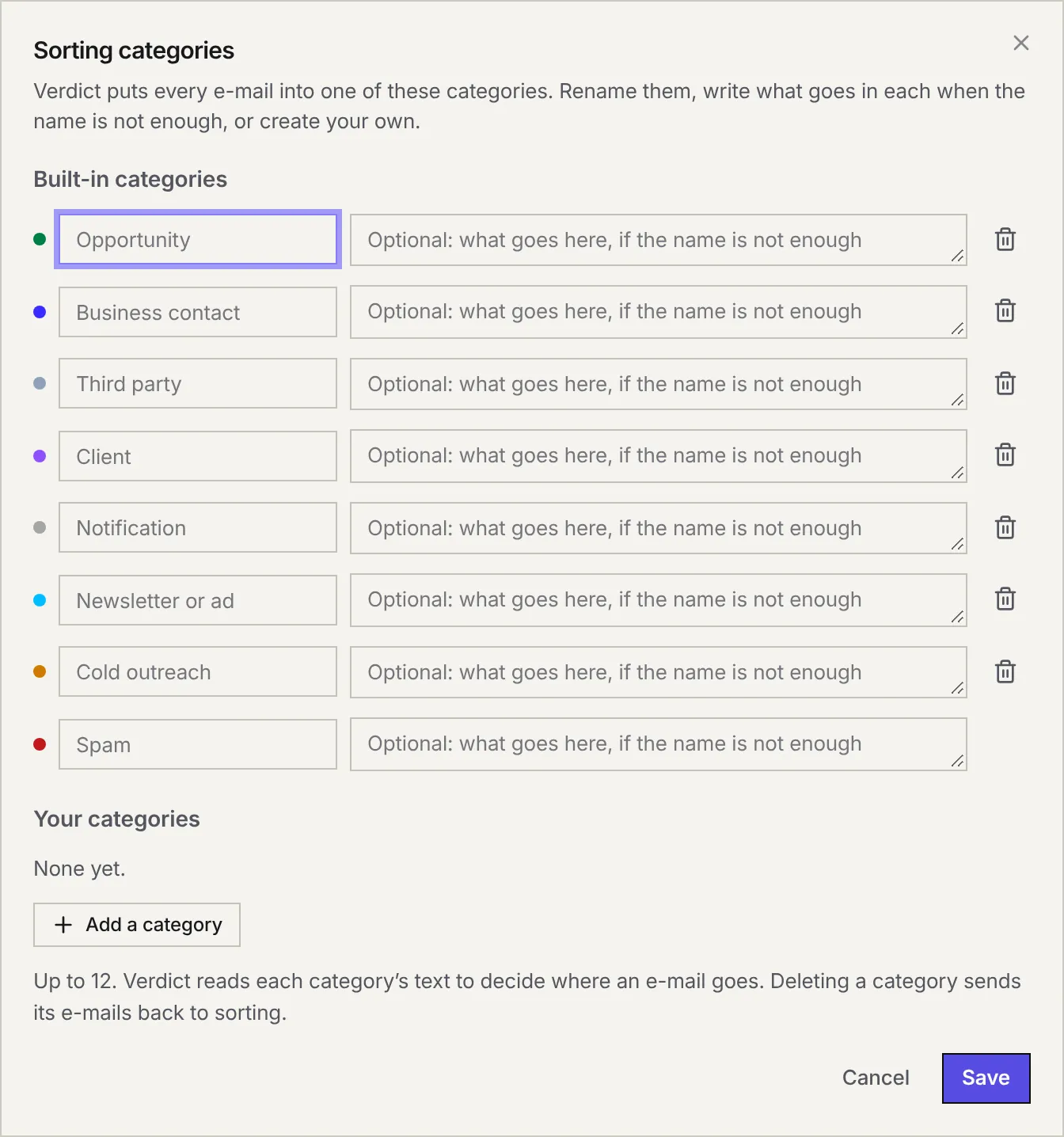Edit the Newsletter or ad name field
1064x1137 pixels.
198,600
